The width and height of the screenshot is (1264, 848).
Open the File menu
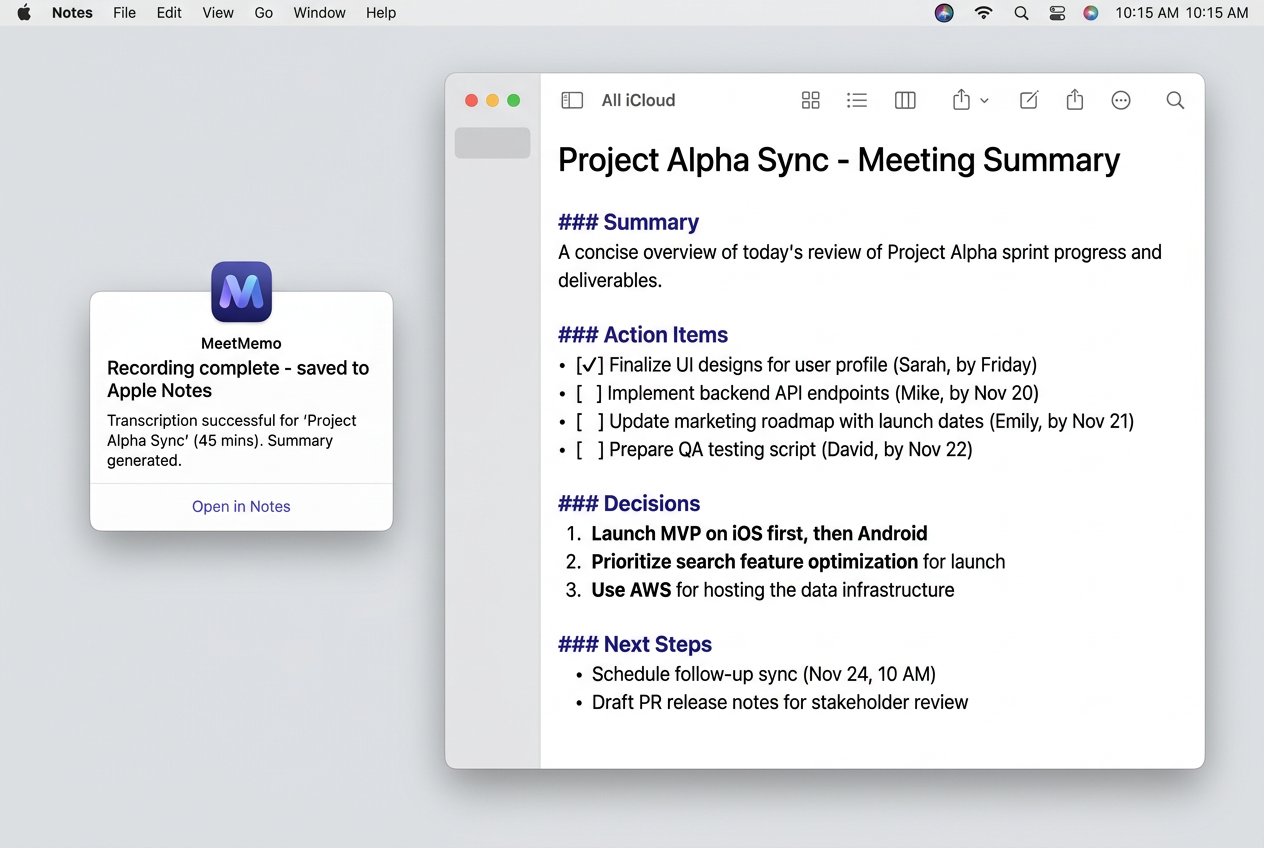click(x=124, y=13)
